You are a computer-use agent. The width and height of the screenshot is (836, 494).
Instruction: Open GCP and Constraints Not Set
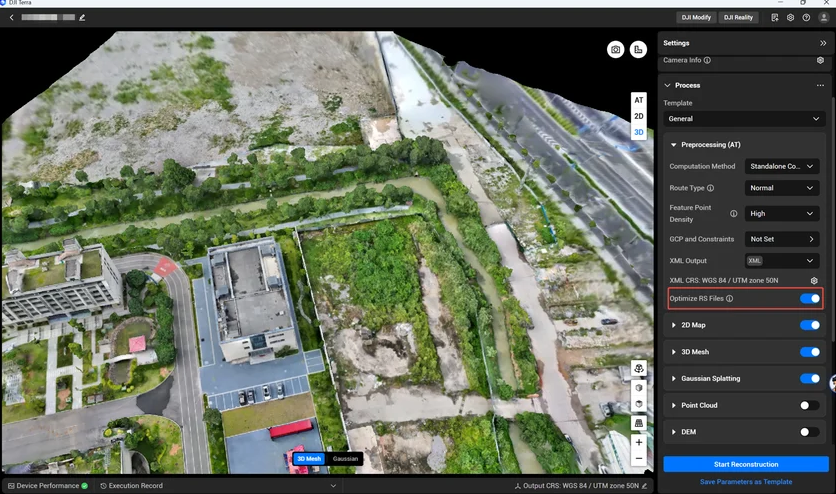coord(782,239)
